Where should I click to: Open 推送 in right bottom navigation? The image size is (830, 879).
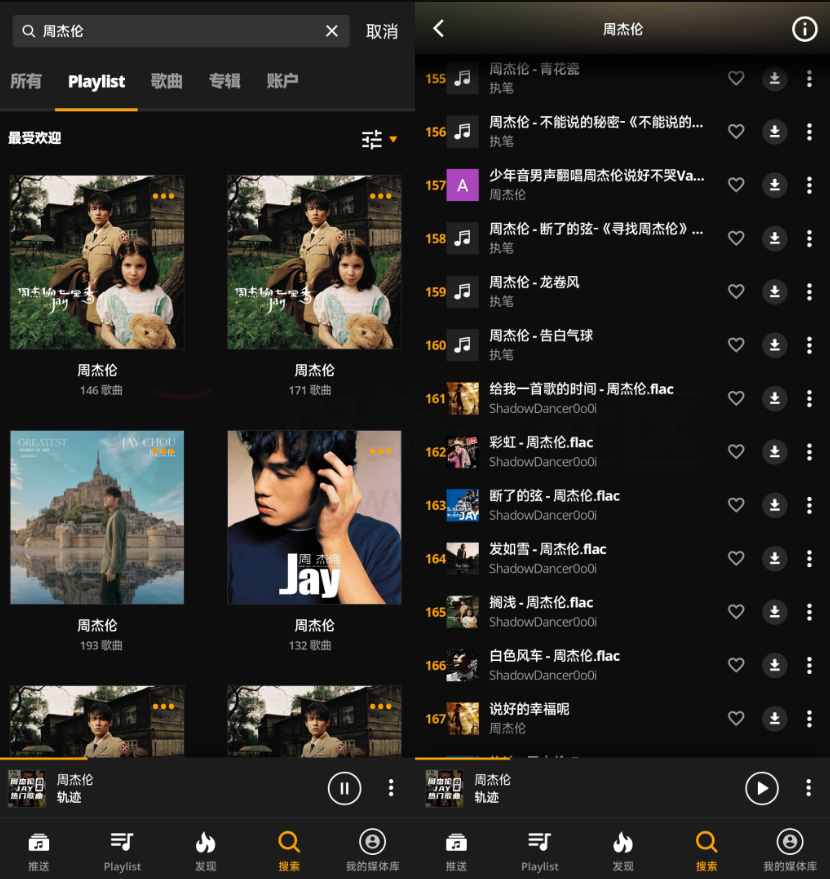[456, 851]
